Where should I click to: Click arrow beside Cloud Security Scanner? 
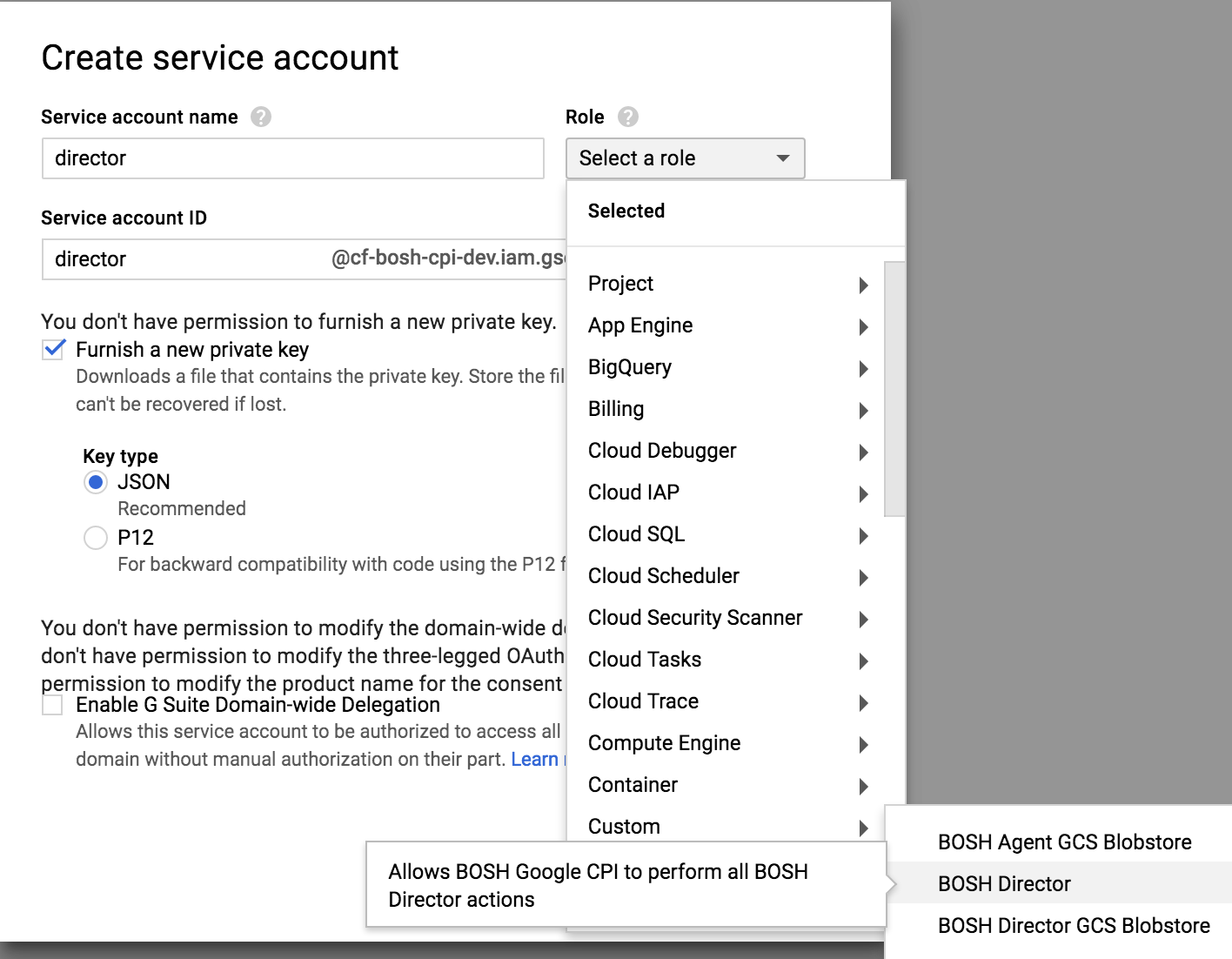pyautogui.click(x=863, y=619)
